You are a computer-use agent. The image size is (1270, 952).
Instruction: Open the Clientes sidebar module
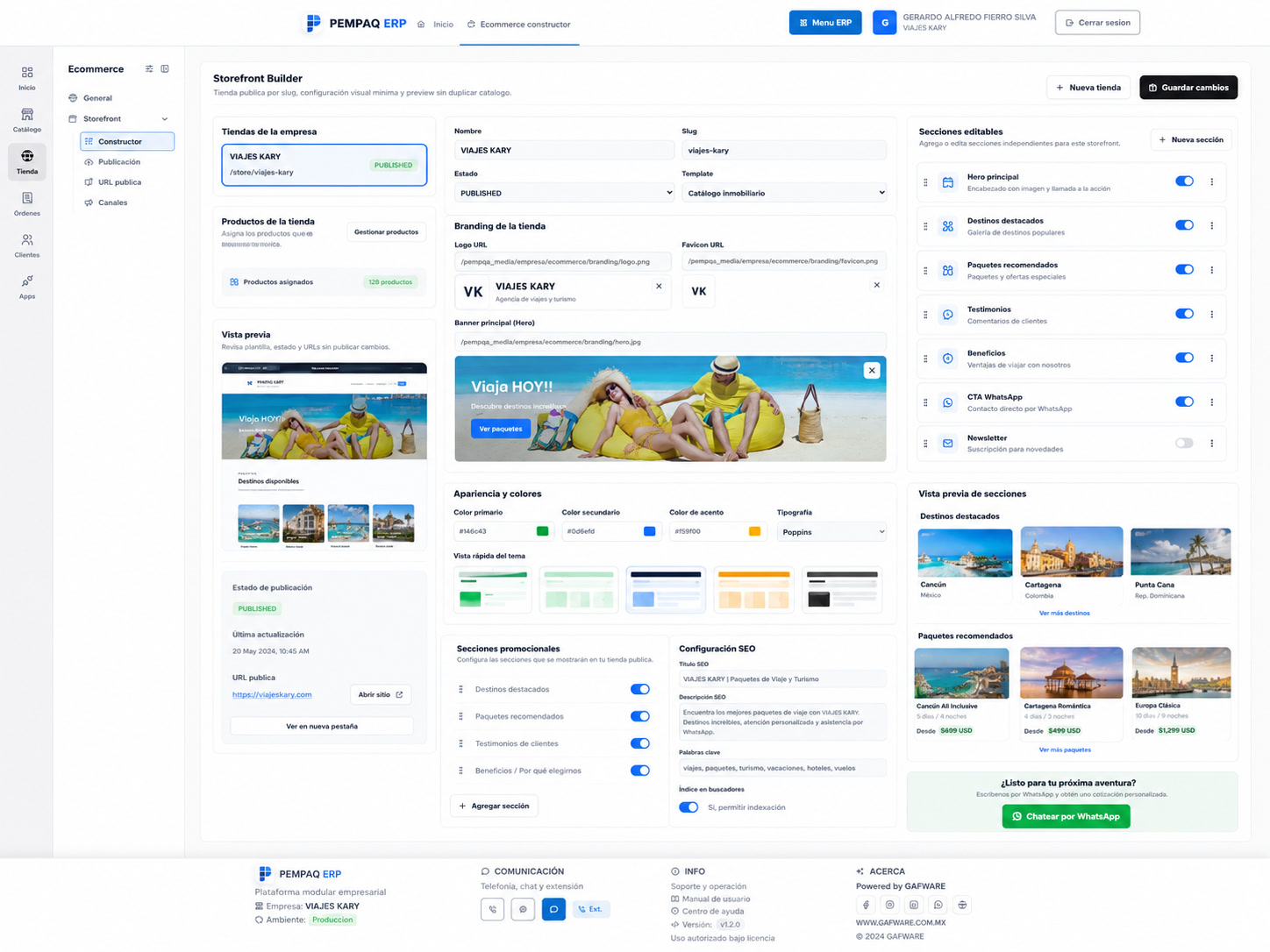point(27,245)
